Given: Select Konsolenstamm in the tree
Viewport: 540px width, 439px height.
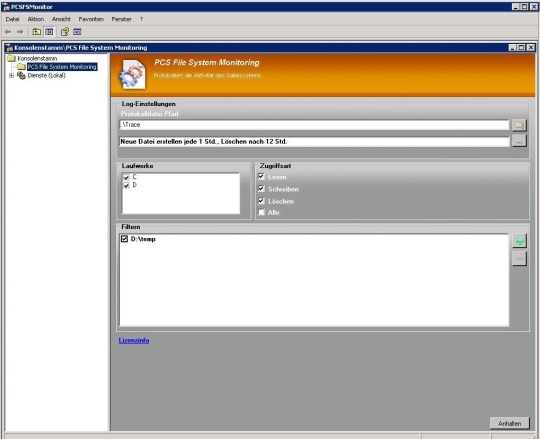Looking at the screenshot, I should coord(37,58).
